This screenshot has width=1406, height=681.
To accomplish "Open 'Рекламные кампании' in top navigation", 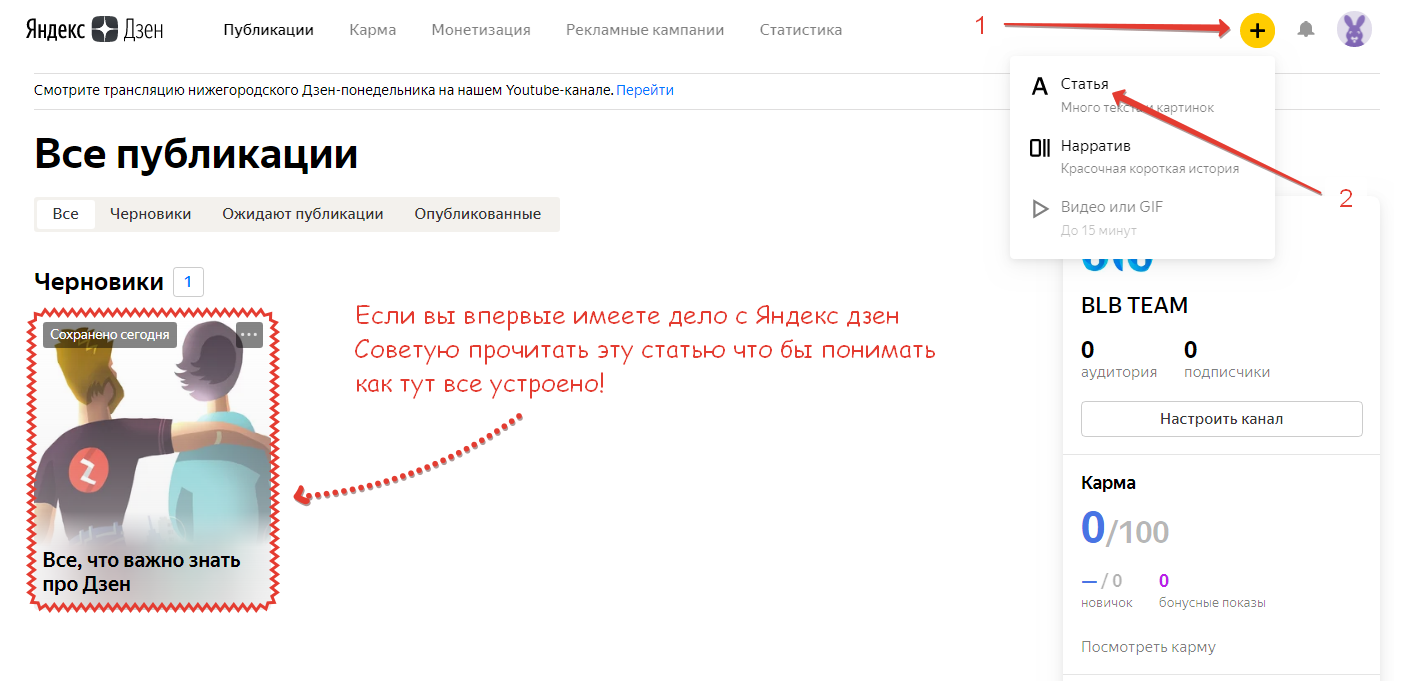I will (645, 30).
